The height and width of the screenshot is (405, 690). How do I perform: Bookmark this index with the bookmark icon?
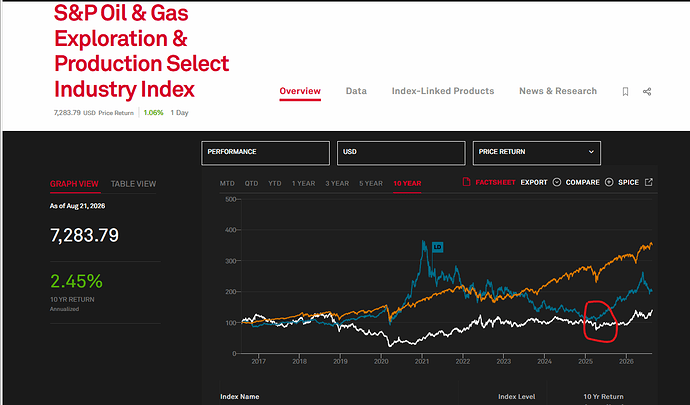[x=625, y=92]
